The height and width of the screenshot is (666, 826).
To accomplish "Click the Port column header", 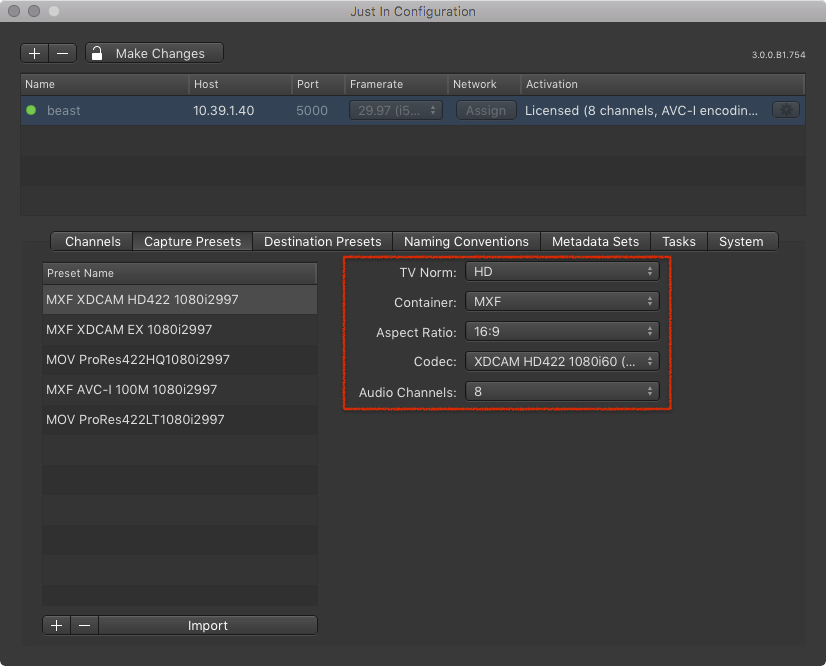I will pyautogui.click(x=318, y=84).
